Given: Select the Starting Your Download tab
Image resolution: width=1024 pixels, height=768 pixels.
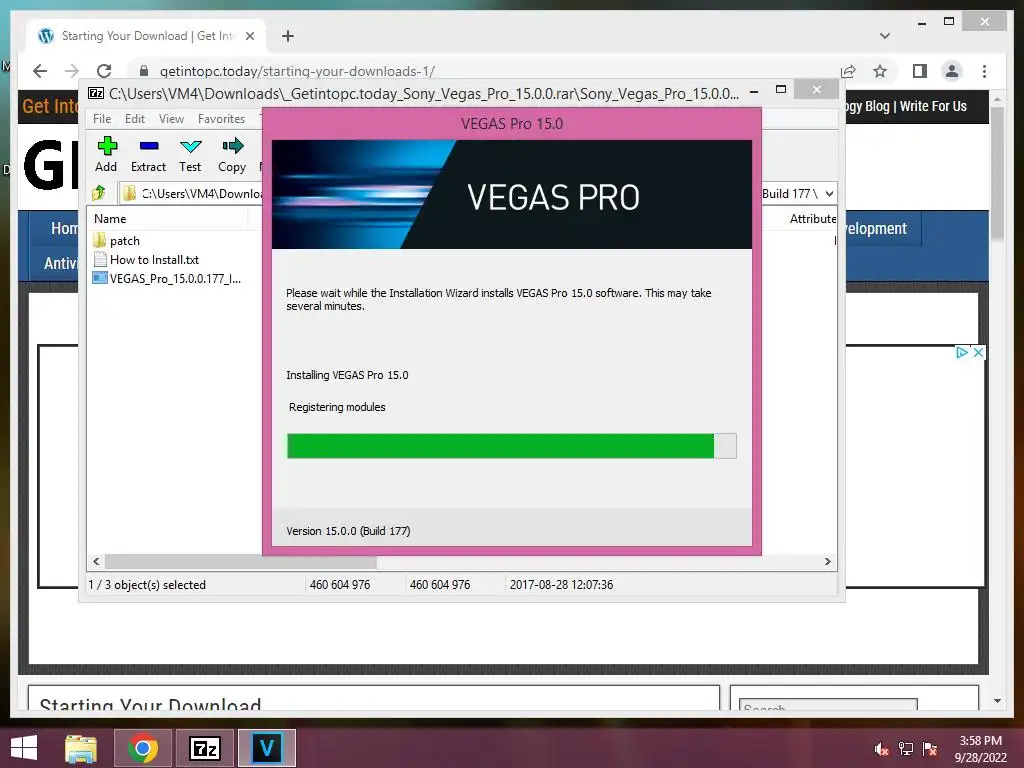Looking at the screenshot, I should [146, 36].
